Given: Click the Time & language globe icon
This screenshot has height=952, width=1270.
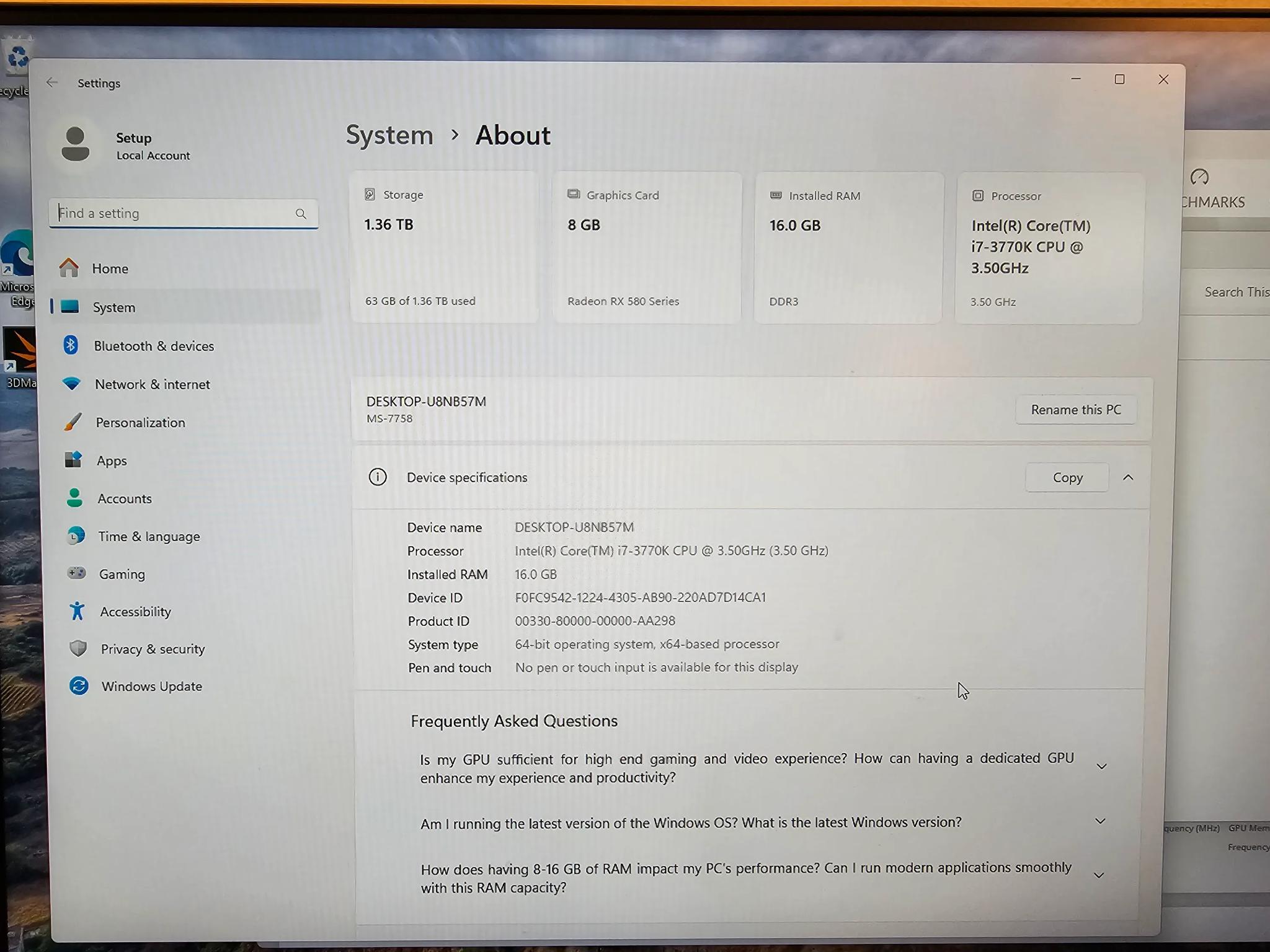Looking at the screenshot, I should (76, 535).
